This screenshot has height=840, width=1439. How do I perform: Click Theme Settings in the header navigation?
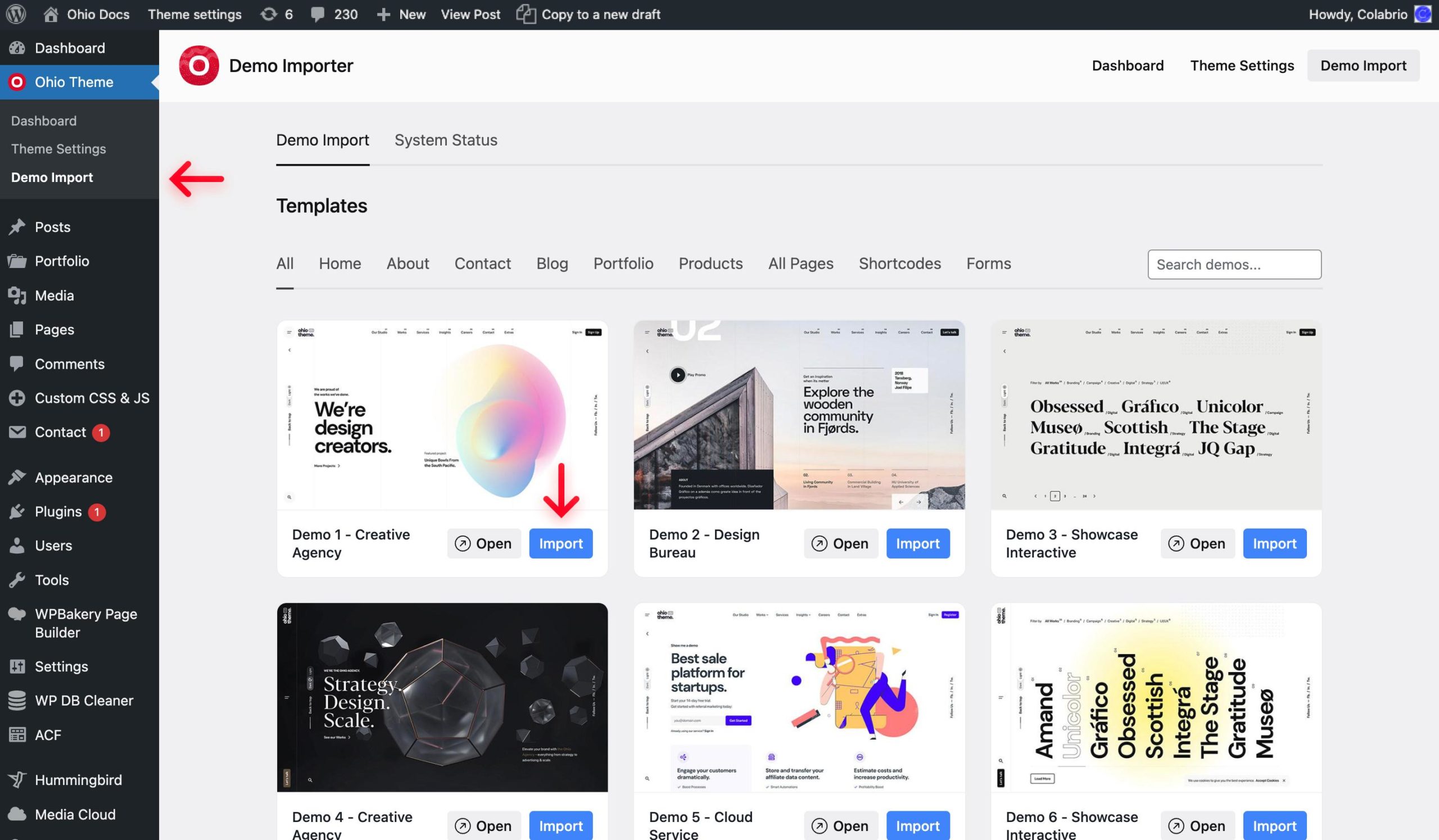(x=1242, y=66)
